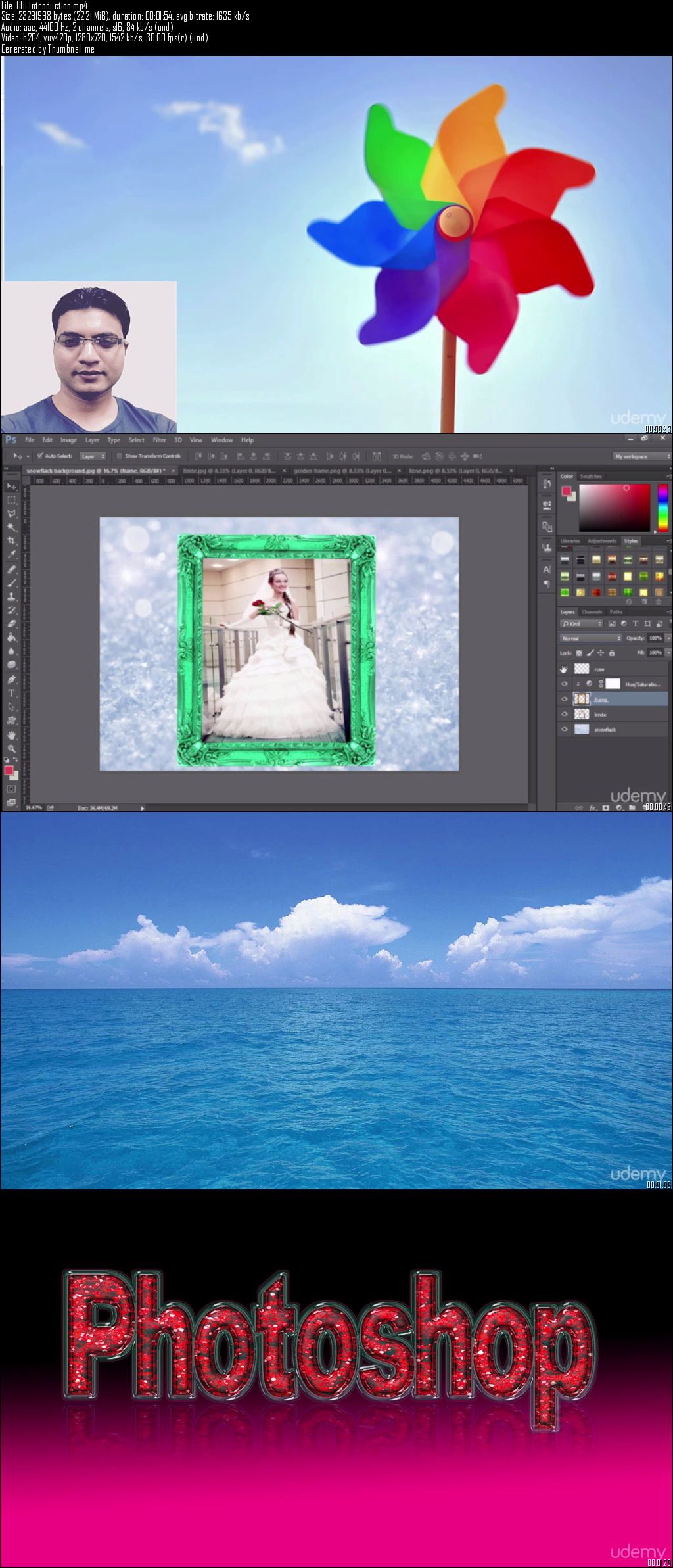
Task: Toggle the Auto-Select checkbox
Action: click(40, 456)
